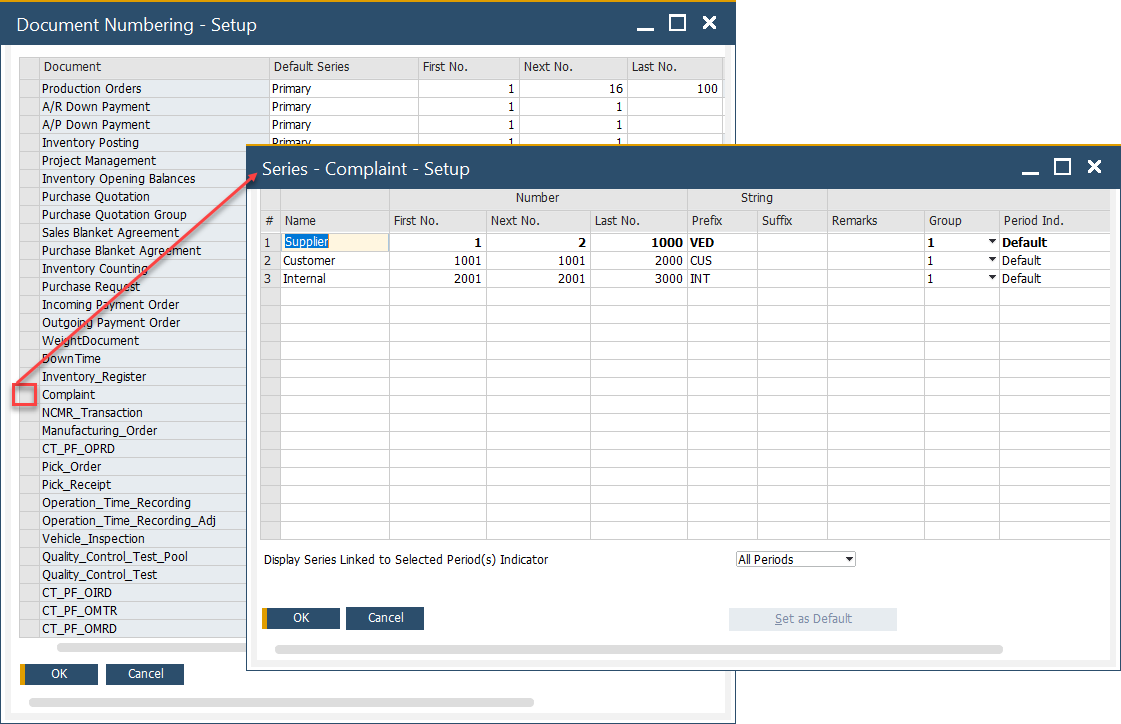Open Group dropdown for Supplier series

coord(992,243)
